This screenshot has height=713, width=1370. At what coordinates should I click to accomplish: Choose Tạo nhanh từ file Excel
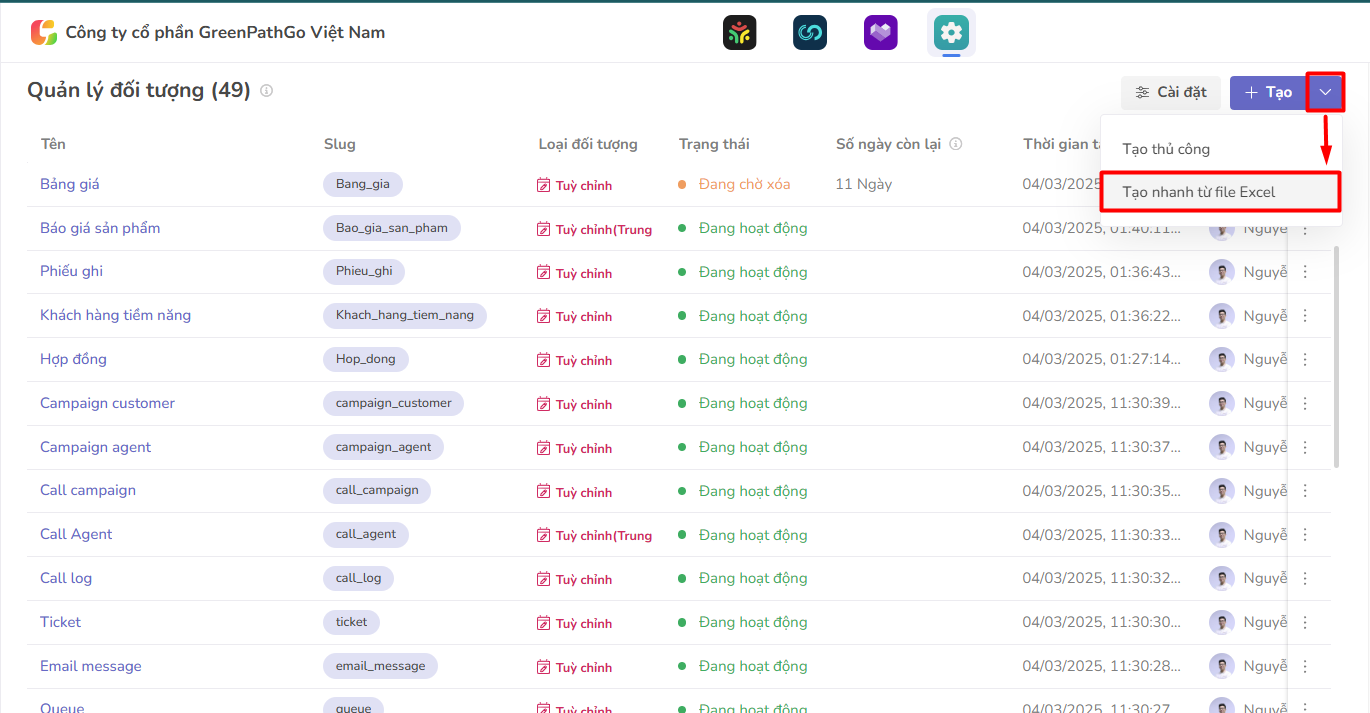tap(1221, 192)
